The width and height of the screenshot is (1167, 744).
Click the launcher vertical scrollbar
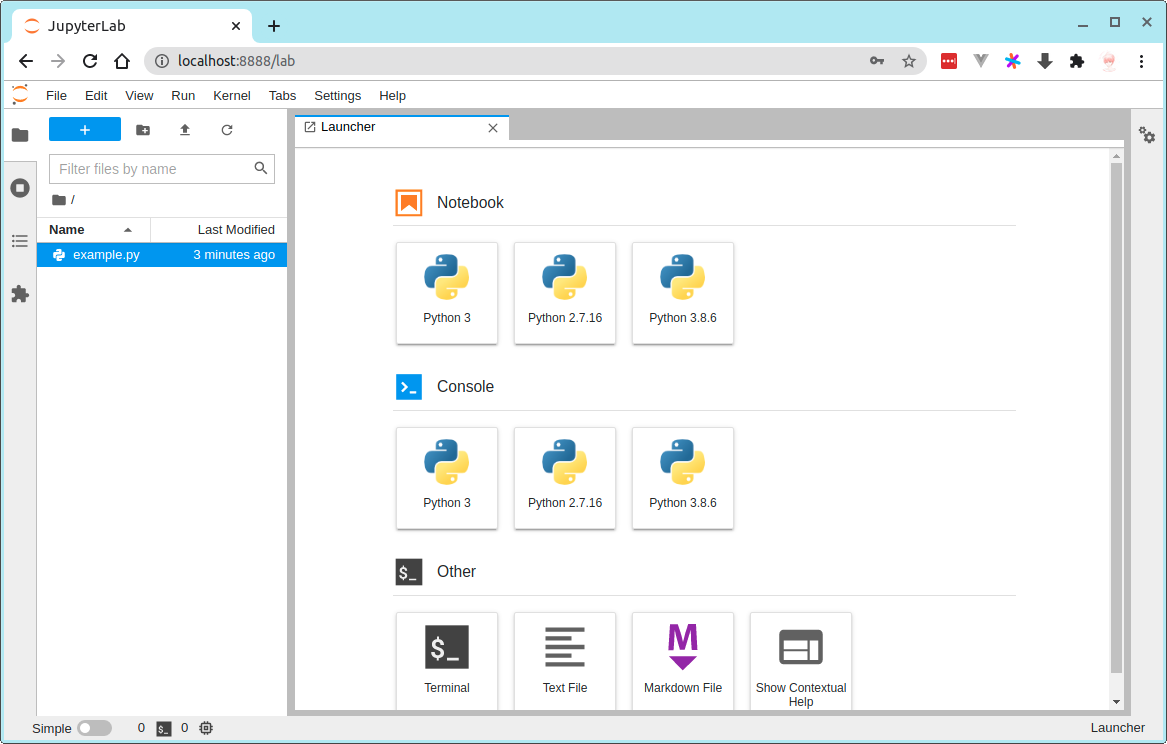(x=1116, y=417)
